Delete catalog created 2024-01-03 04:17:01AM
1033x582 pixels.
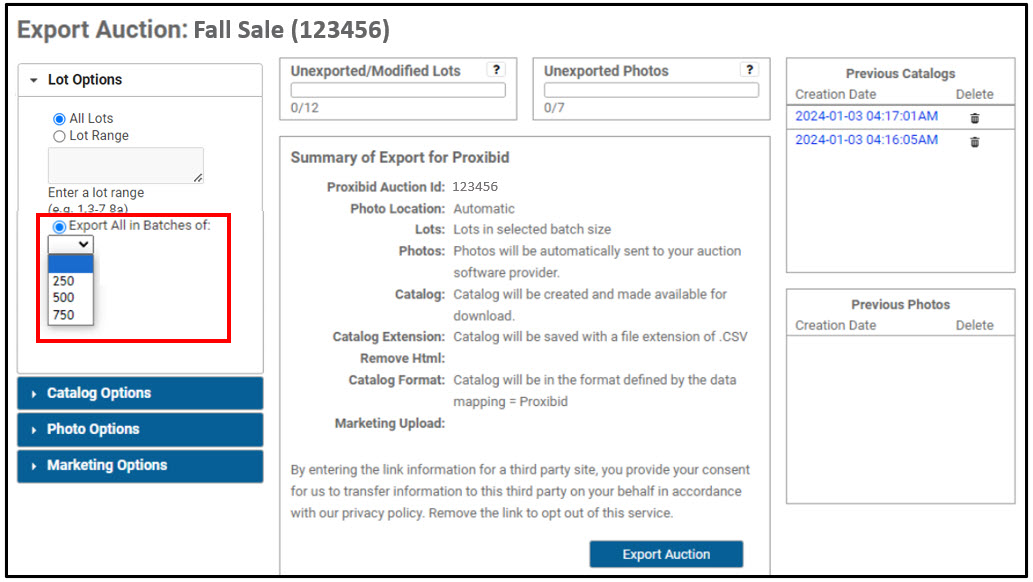[x=972, y=117]
